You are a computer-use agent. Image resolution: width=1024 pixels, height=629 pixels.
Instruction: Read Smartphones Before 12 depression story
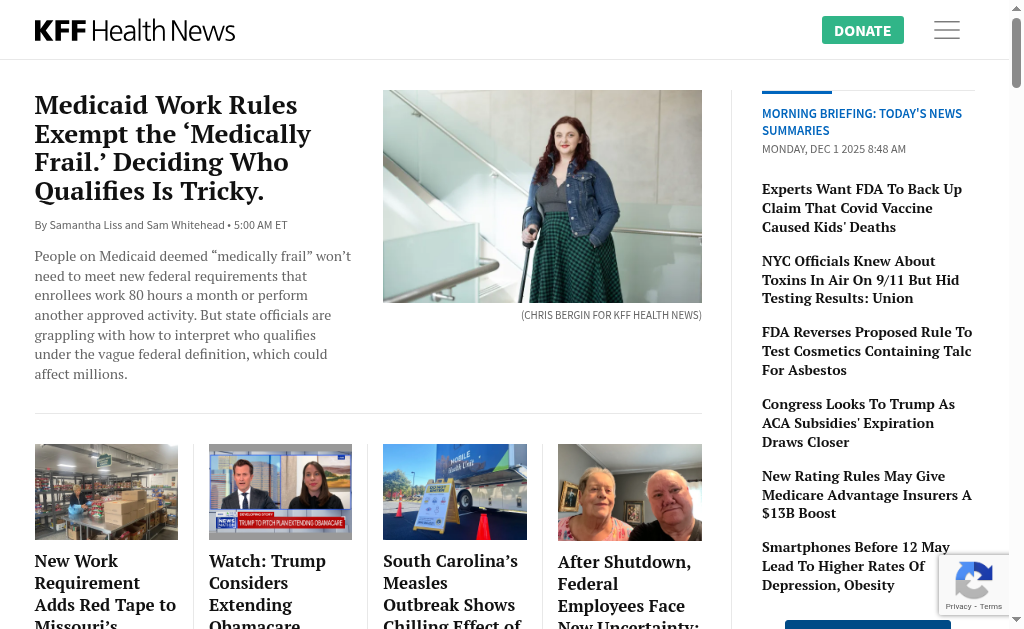coord(856,566)
